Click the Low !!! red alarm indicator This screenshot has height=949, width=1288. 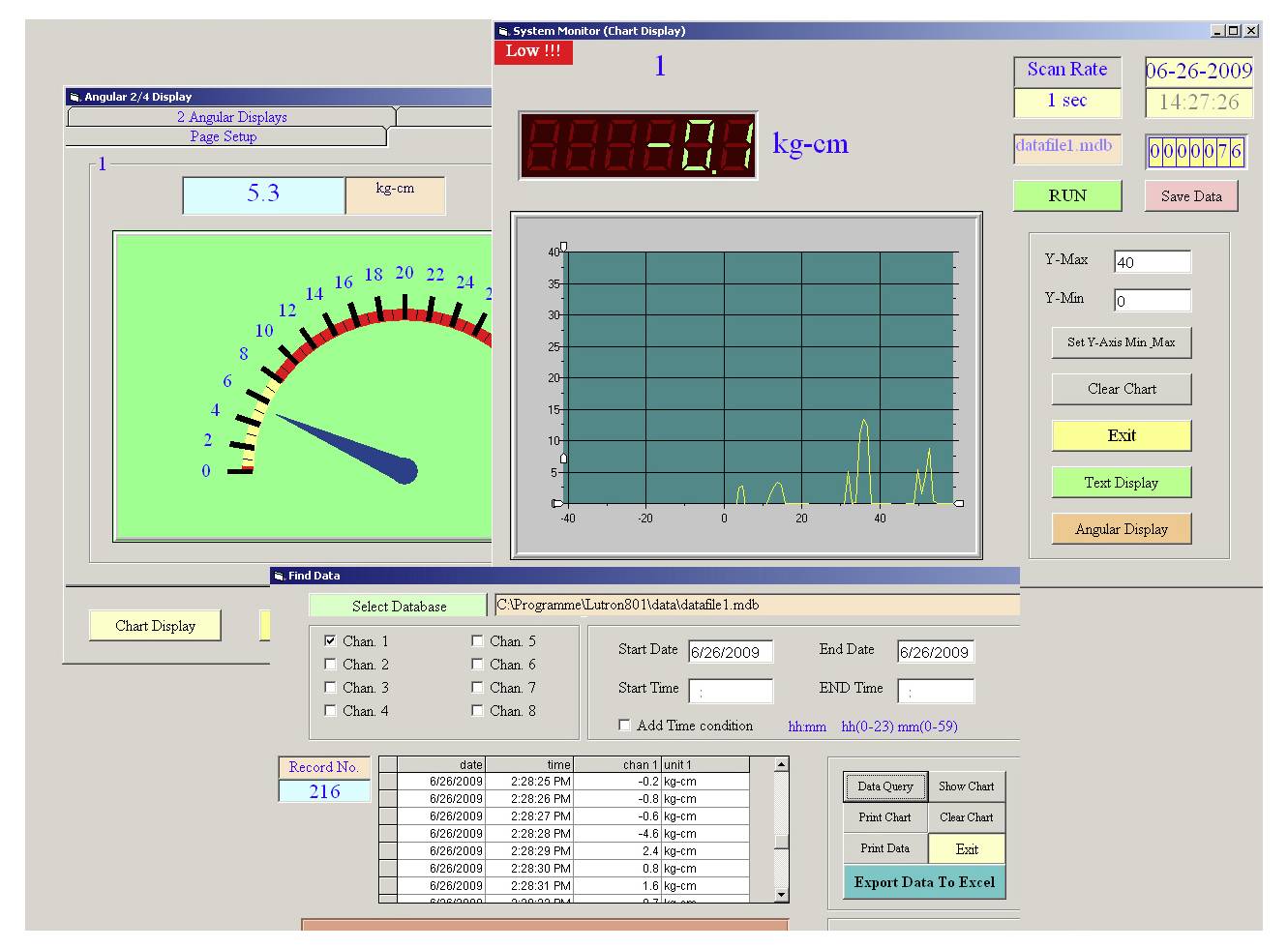(x=533, y=51)
